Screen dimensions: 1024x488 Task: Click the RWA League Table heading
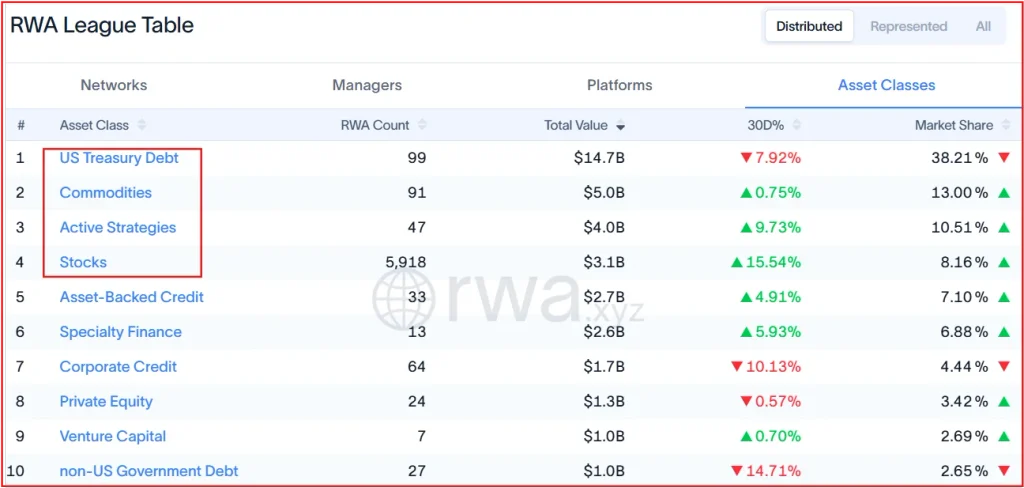point(102,25)
